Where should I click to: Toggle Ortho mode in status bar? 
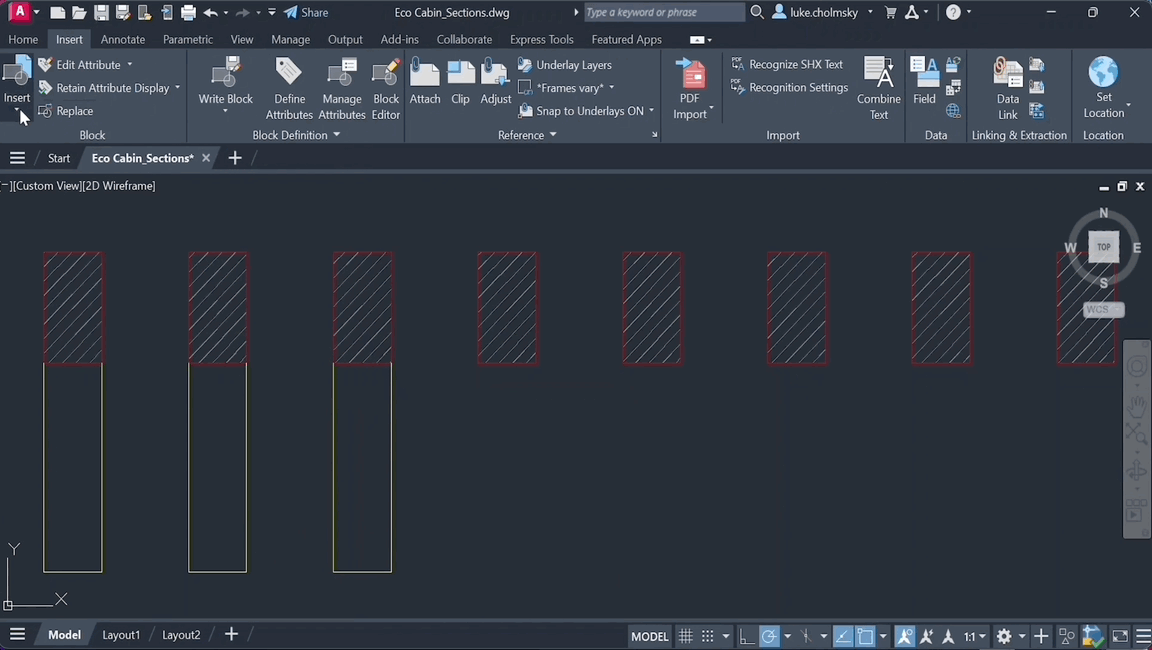point(746,636)
